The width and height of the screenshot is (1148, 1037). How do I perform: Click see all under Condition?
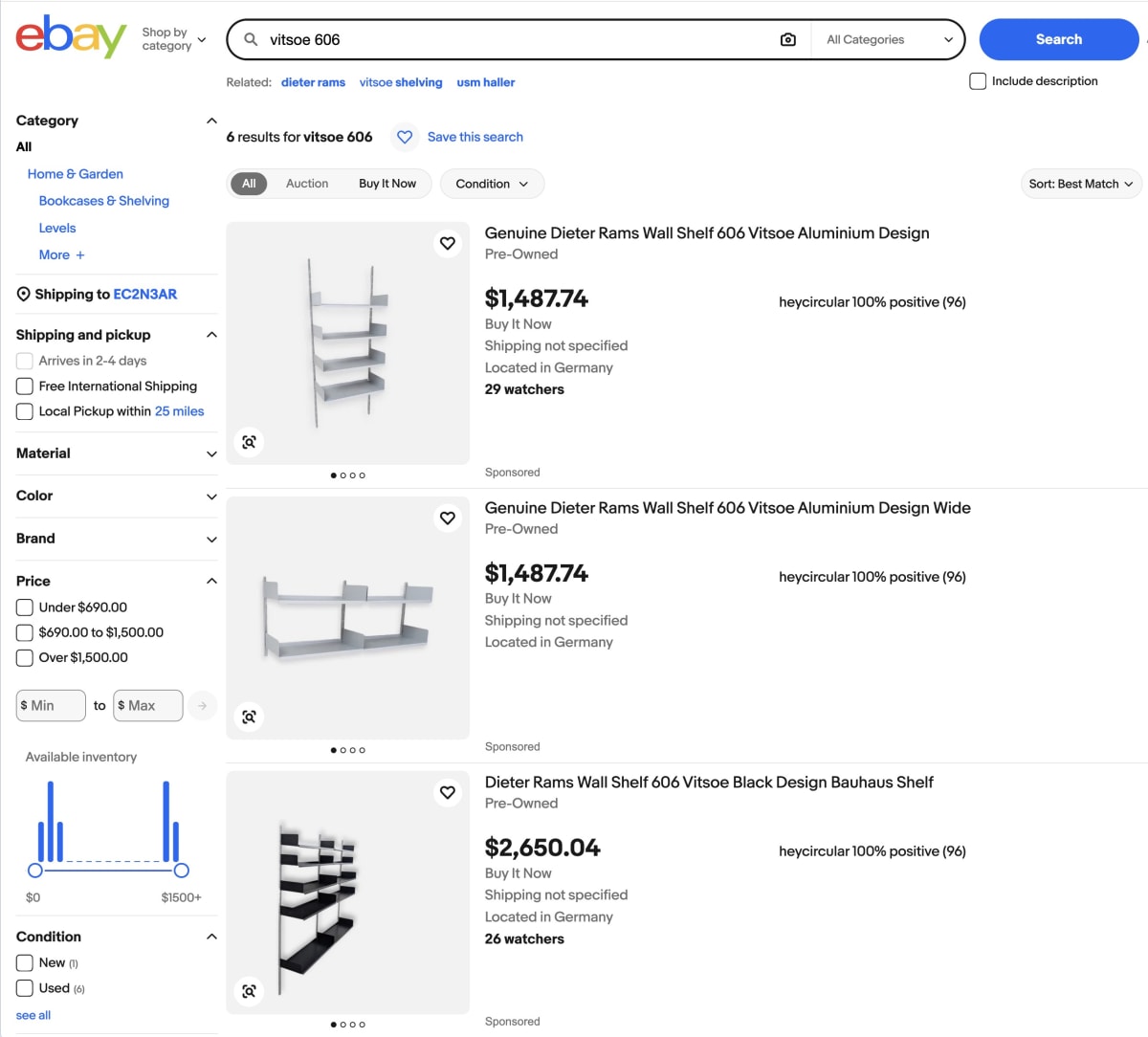(33, 1015)
